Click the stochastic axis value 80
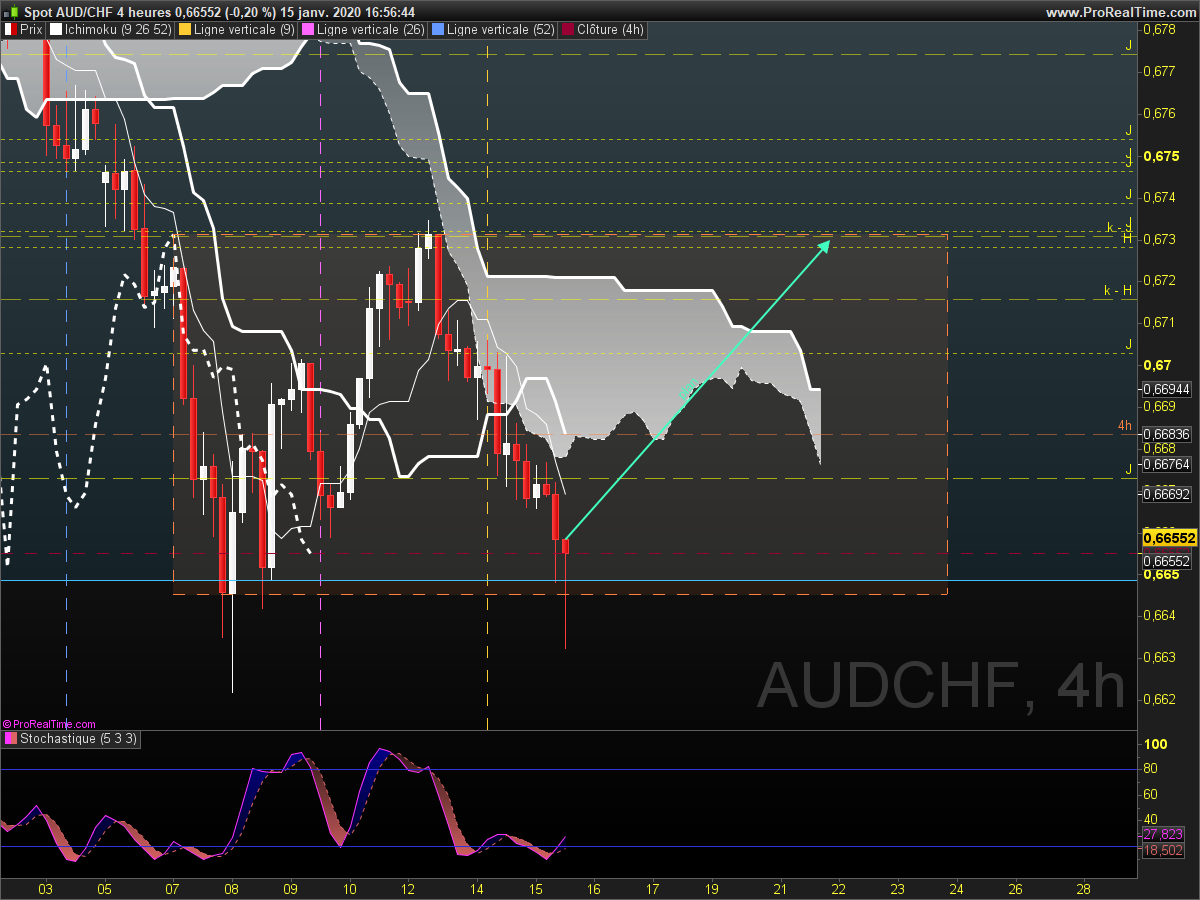Image resolution: width=1200 pixels, height=900 pixels. point(1151,769)
